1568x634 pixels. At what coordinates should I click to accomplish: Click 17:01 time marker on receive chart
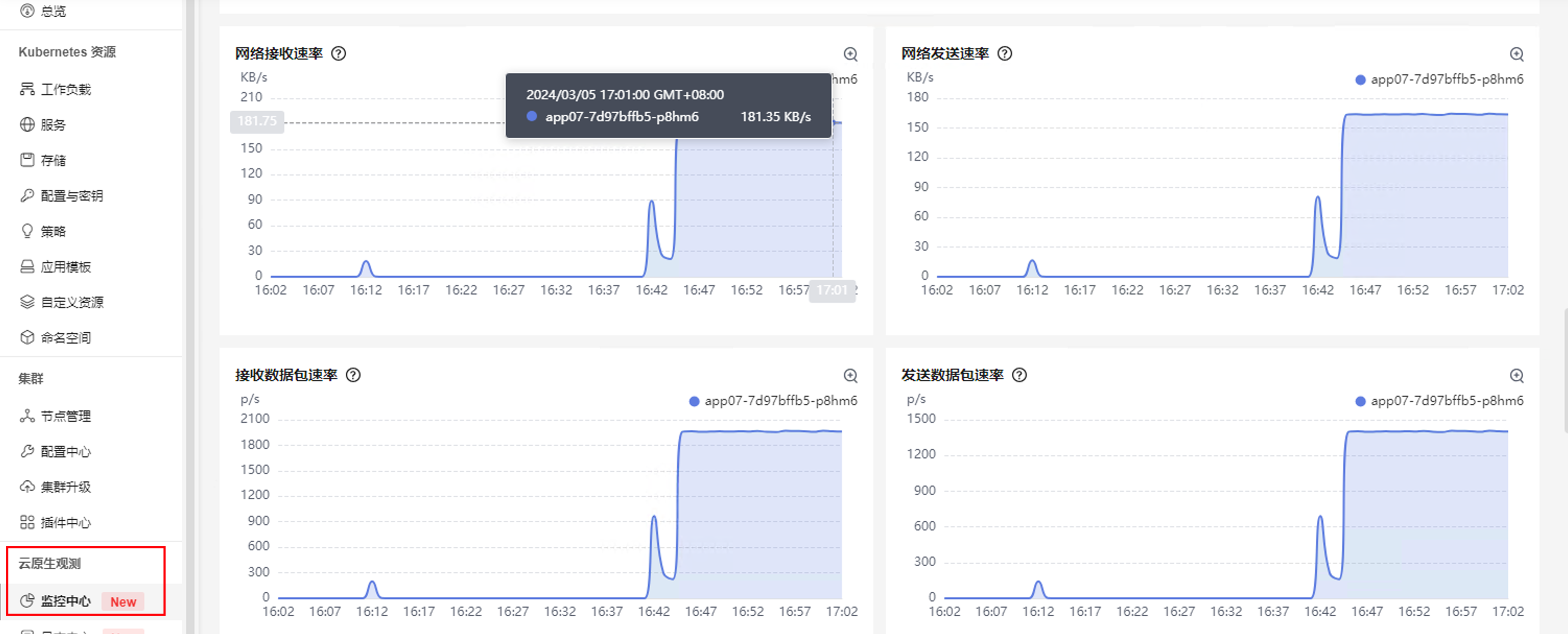click(x=832, y=290)
